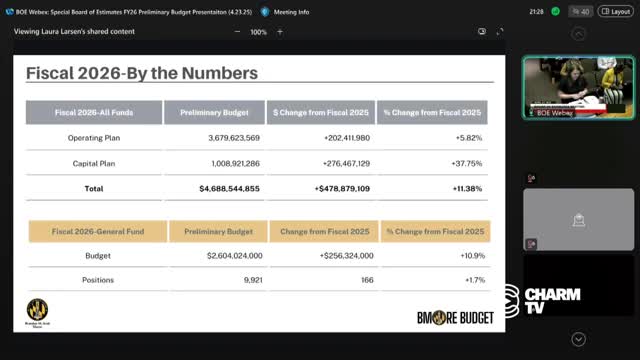Screen dimensions: 640x360
Task: Click the 'Fiscal 2026-By the Numbers' slide heading
Action: point(142,73)
